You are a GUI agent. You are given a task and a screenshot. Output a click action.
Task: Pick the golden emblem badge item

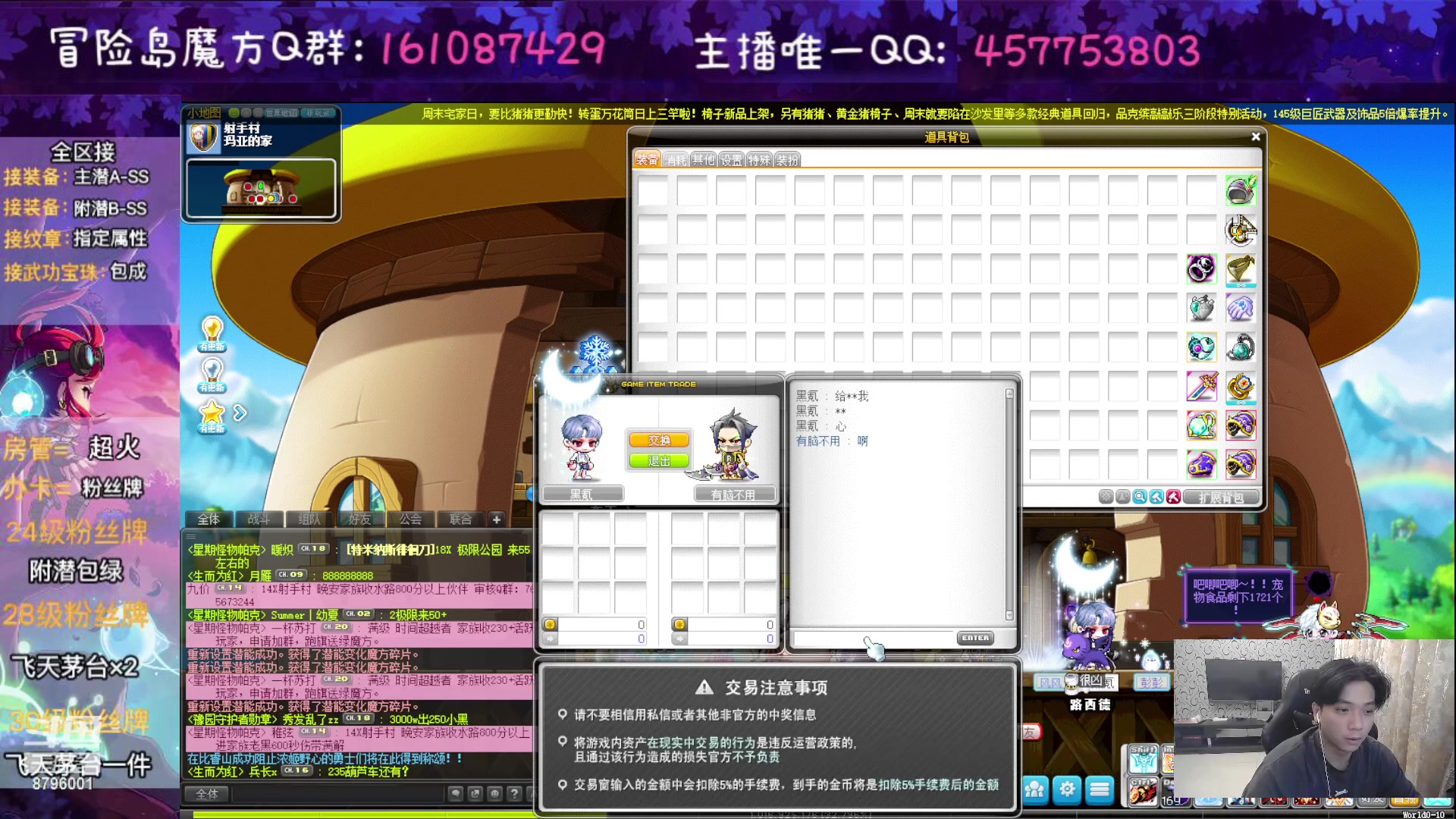point(1241,387)
